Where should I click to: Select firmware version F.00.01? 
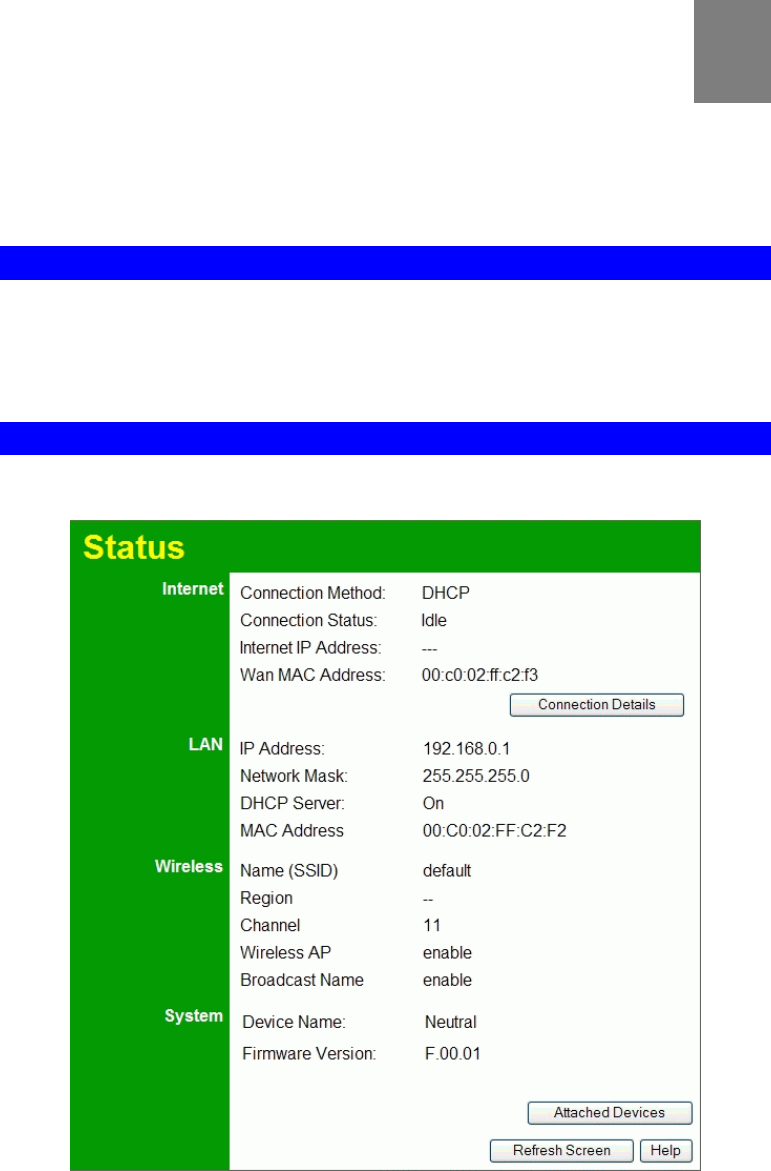pyautogui.click(x=453, y=1054)
